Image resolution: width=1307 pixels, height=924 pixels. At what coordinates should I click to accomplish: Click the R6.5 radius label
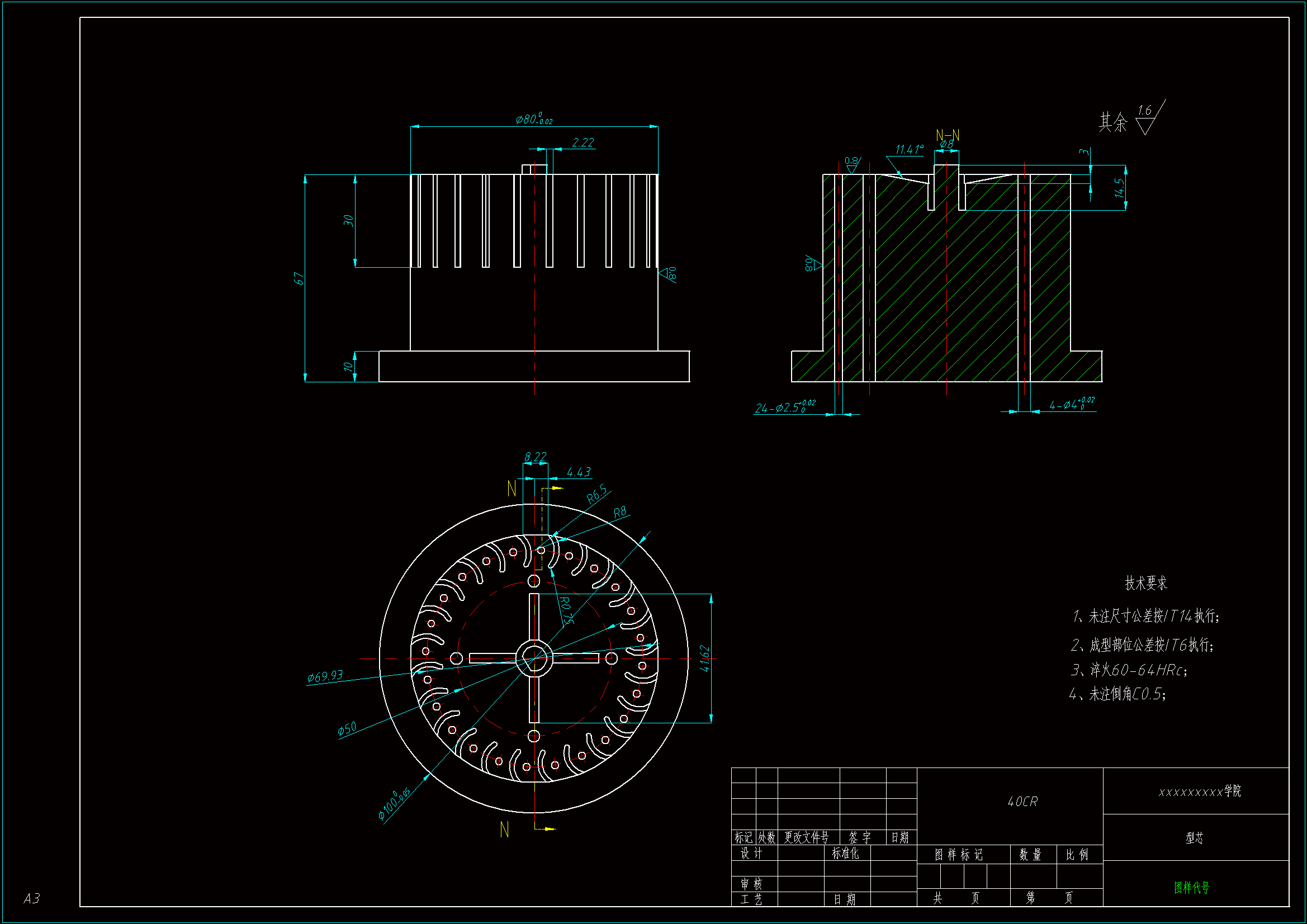click(597, 494)
